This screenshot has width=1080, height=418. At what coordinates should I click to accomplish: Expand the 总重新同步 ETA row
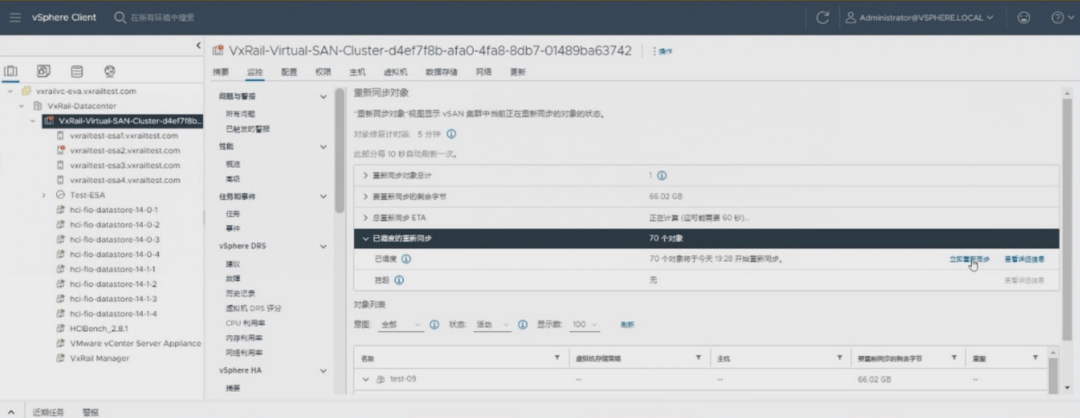coord(366,218)
